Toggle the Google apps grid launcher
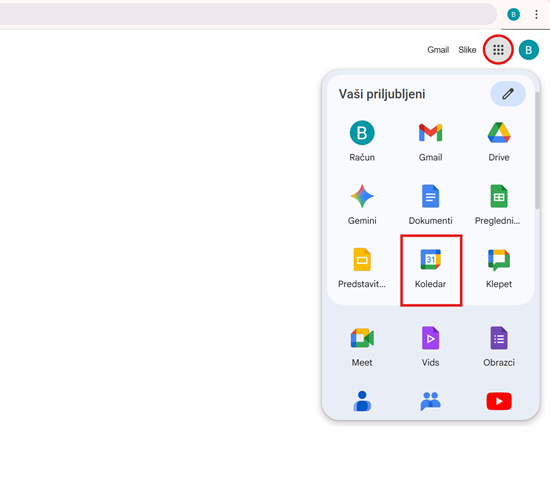Image resolution: width=550 pixels, height=480 pixels. click(x=498, y=50)
